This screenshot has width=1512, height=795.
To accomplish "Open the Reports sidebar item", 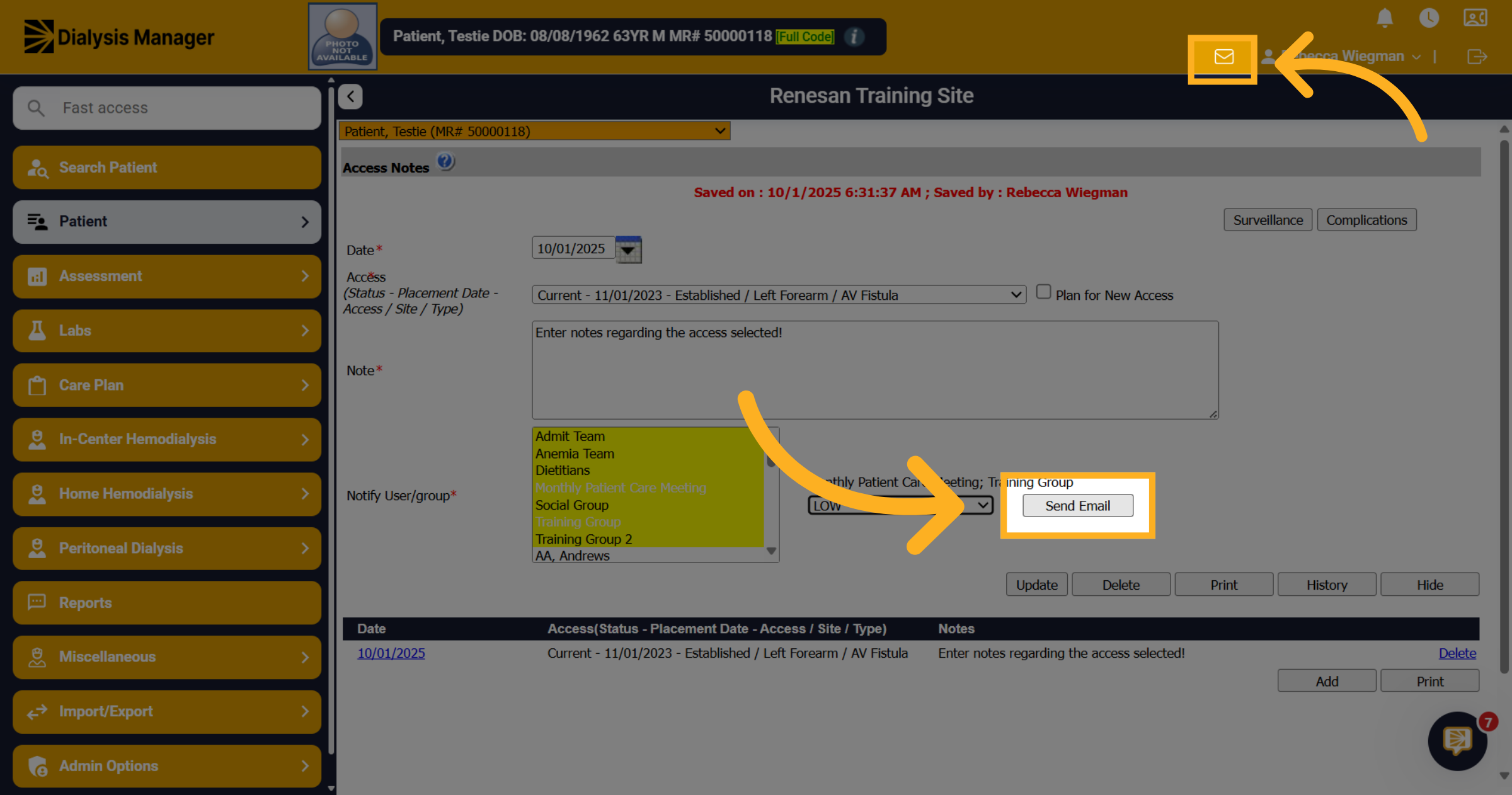I will tap(167, 603).
